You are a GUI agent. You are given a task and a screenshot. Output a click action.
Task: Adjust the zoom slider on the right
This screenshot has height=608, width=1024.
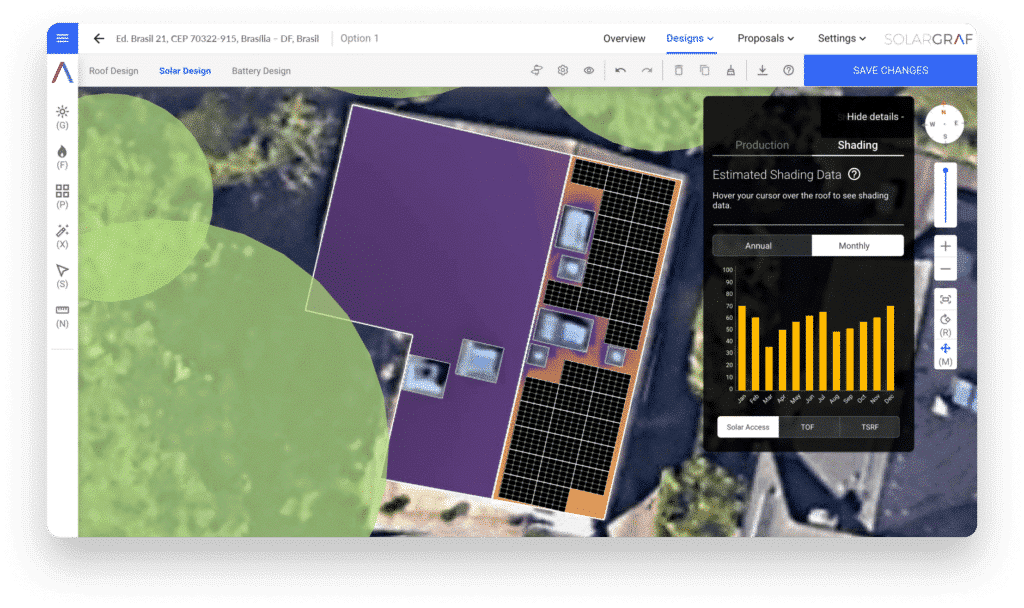944,195
